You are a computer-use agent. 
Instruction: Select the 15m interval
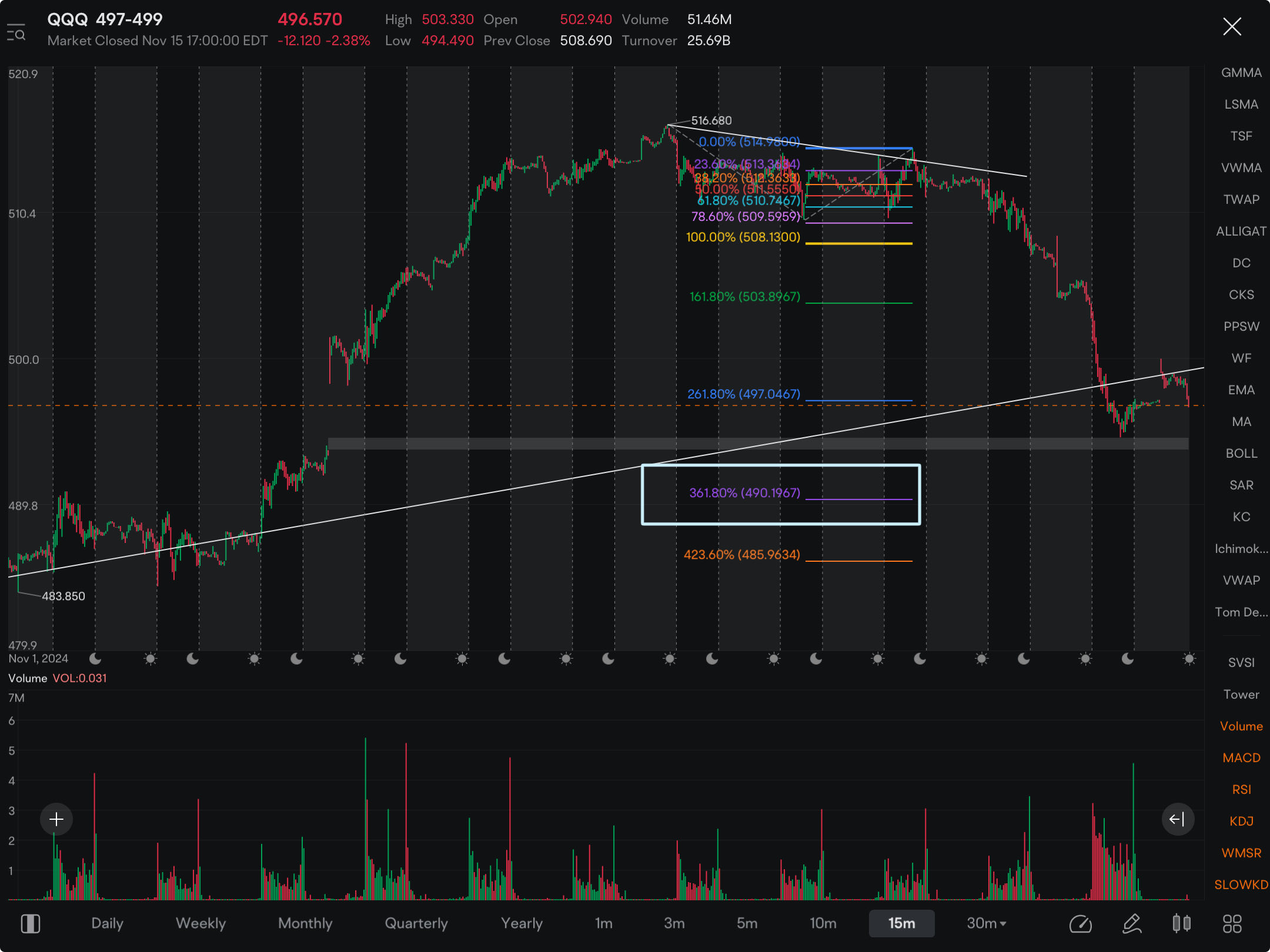(902, 923)
